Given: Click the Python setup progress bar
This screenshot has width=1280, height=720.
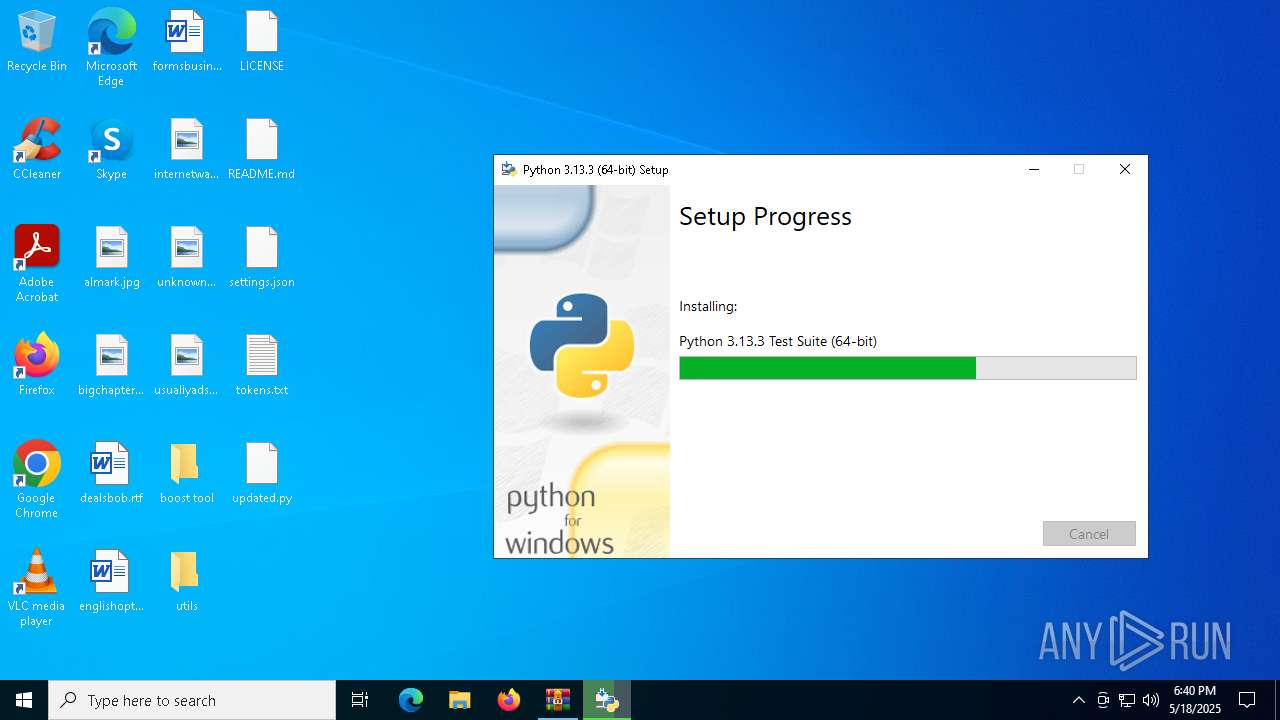Looking at the screenshot, I should (908, 368).
